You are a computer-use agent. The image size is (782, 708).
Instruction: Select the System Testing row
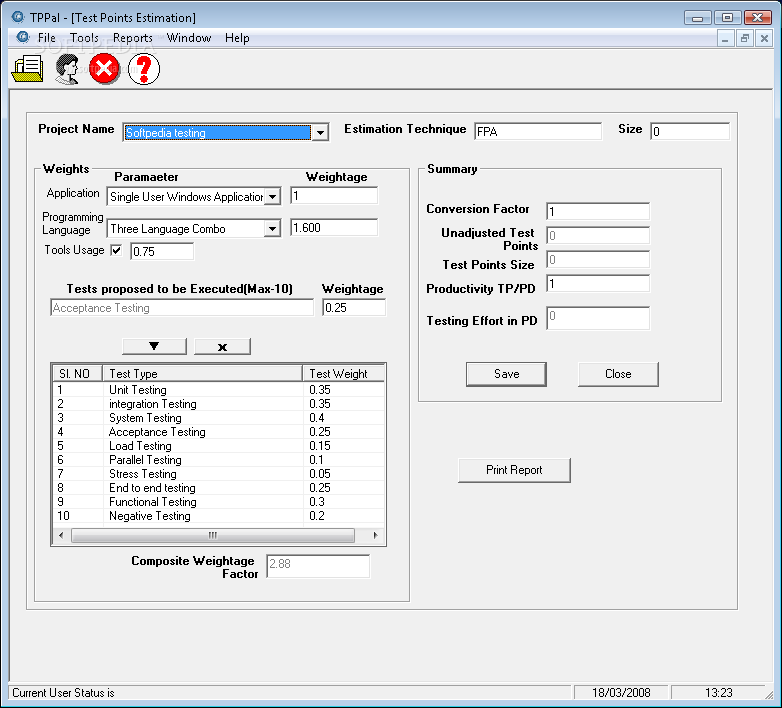coord(218,418)
